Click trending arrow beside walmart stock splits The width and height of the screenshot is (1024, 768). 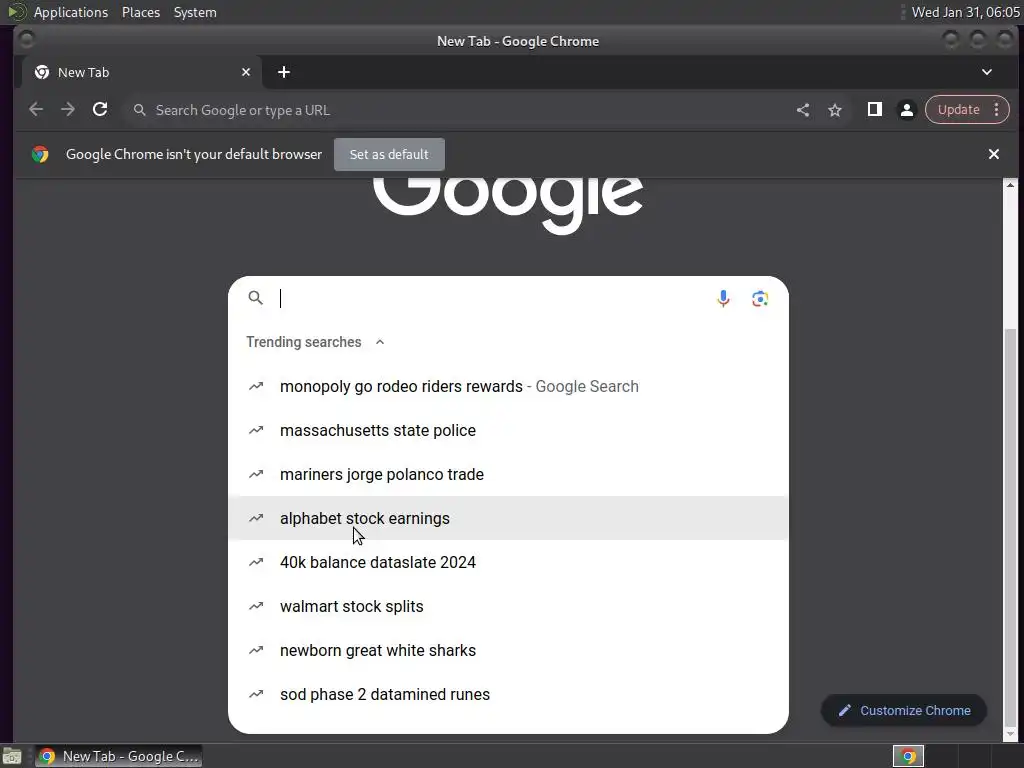[x=256, y=606]
